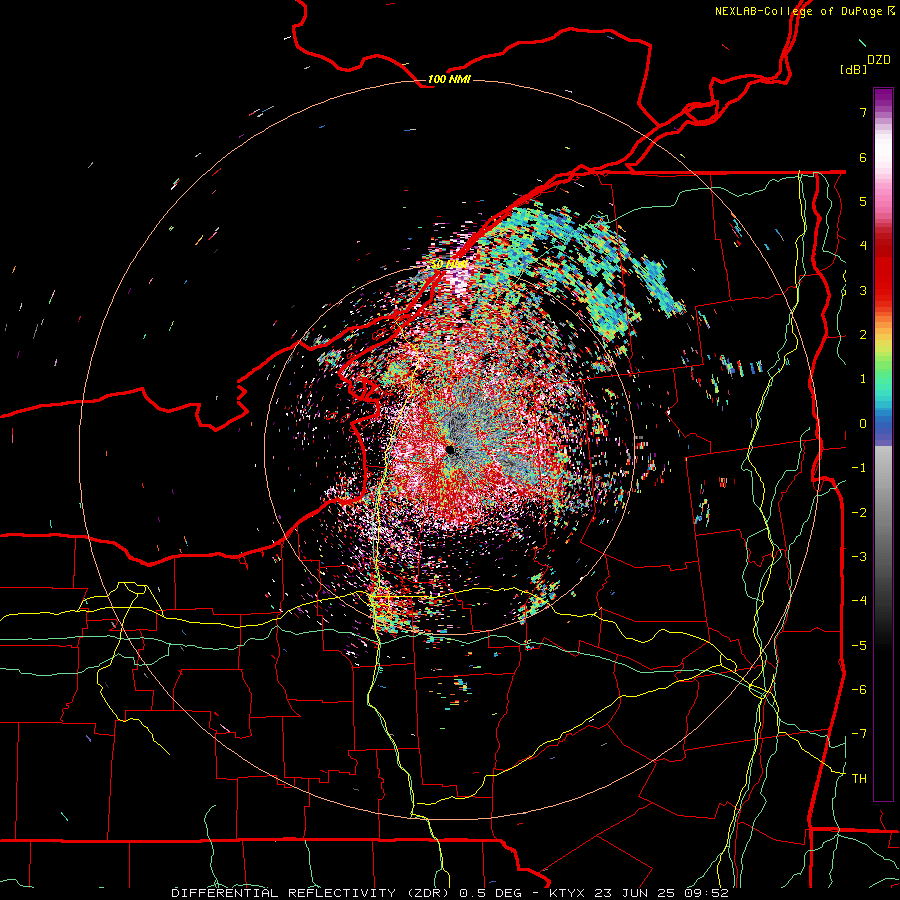
Task: Select the 2 value on the scale
Action: (863, 335)
